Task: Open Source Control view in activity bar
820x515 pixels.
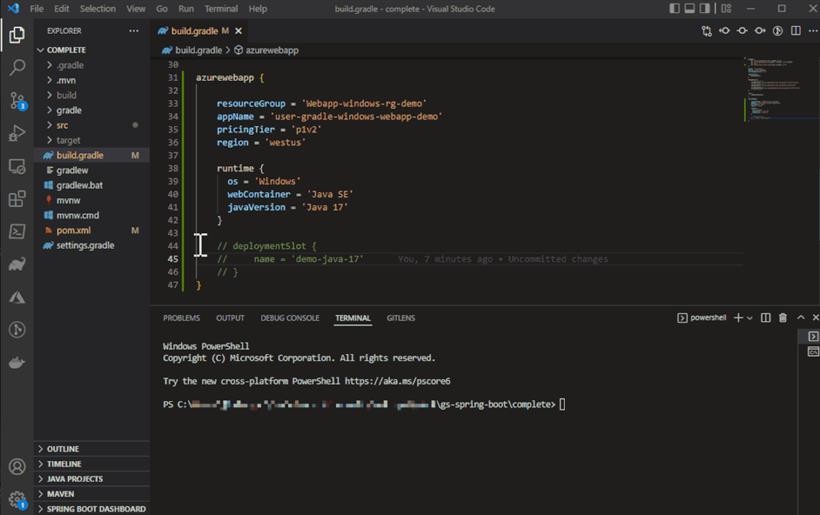Action: [x=17, y=100]
